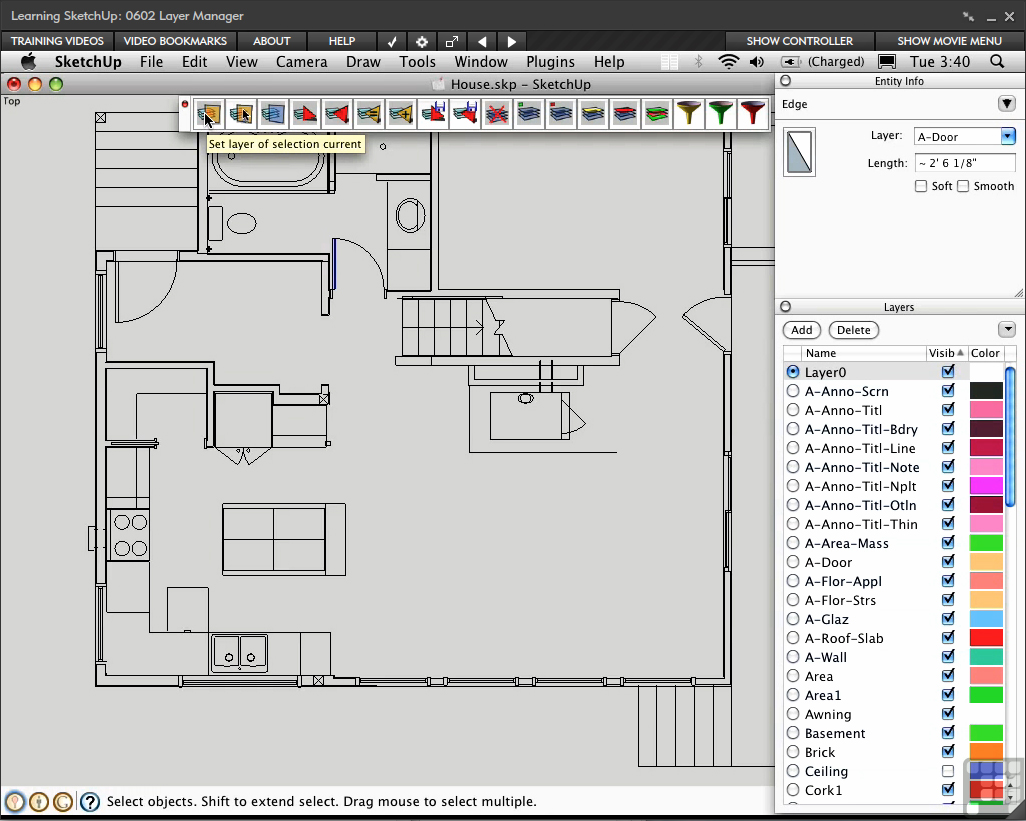Select the A-Wall layer radio button
Screen dimensions: 1026x821
tap(793, 657)
